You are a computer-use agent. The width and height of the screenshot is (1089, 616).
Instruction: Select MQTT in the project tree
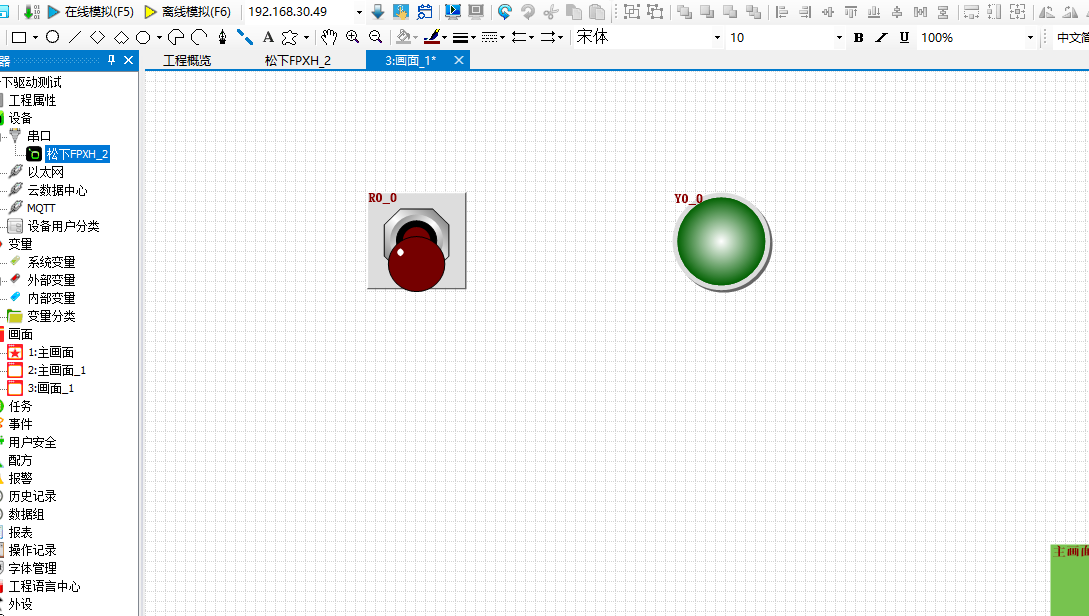tap(41, 208)
